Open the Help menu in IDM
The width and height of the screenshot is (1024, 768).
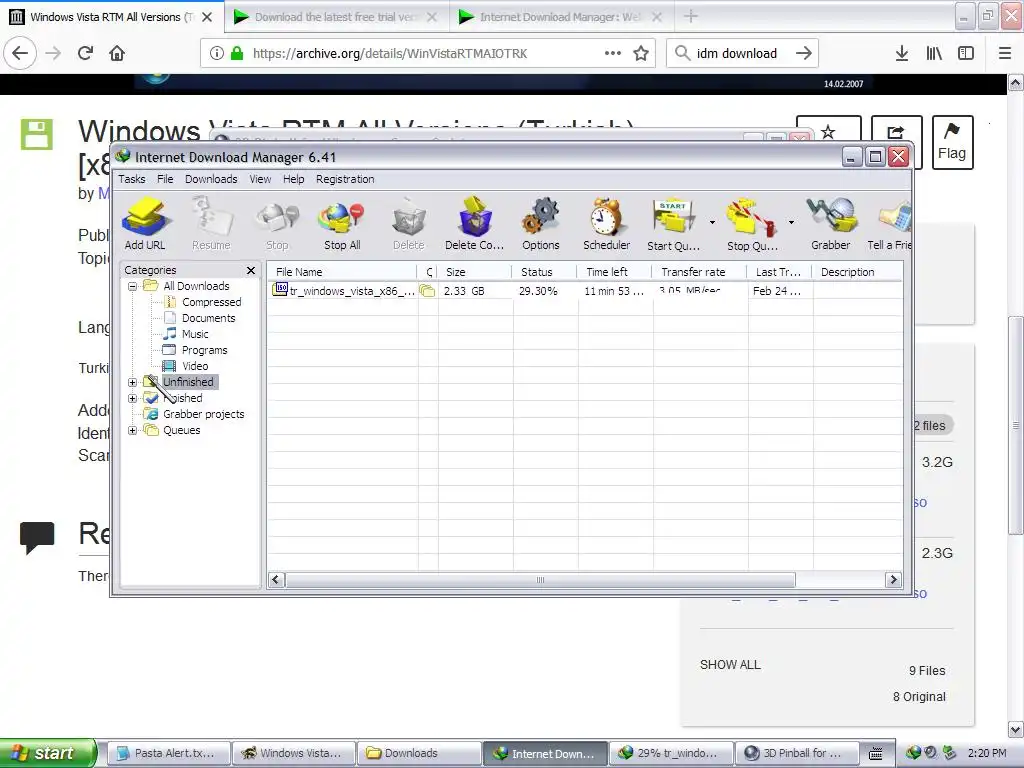(293, 179)
